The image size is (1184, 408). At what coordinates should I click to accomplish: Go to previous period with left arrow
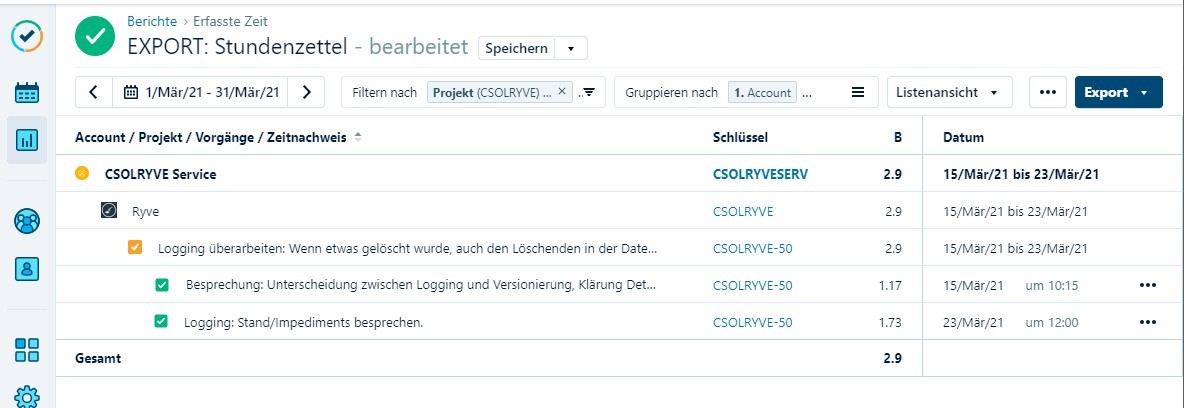pos(94,92)
